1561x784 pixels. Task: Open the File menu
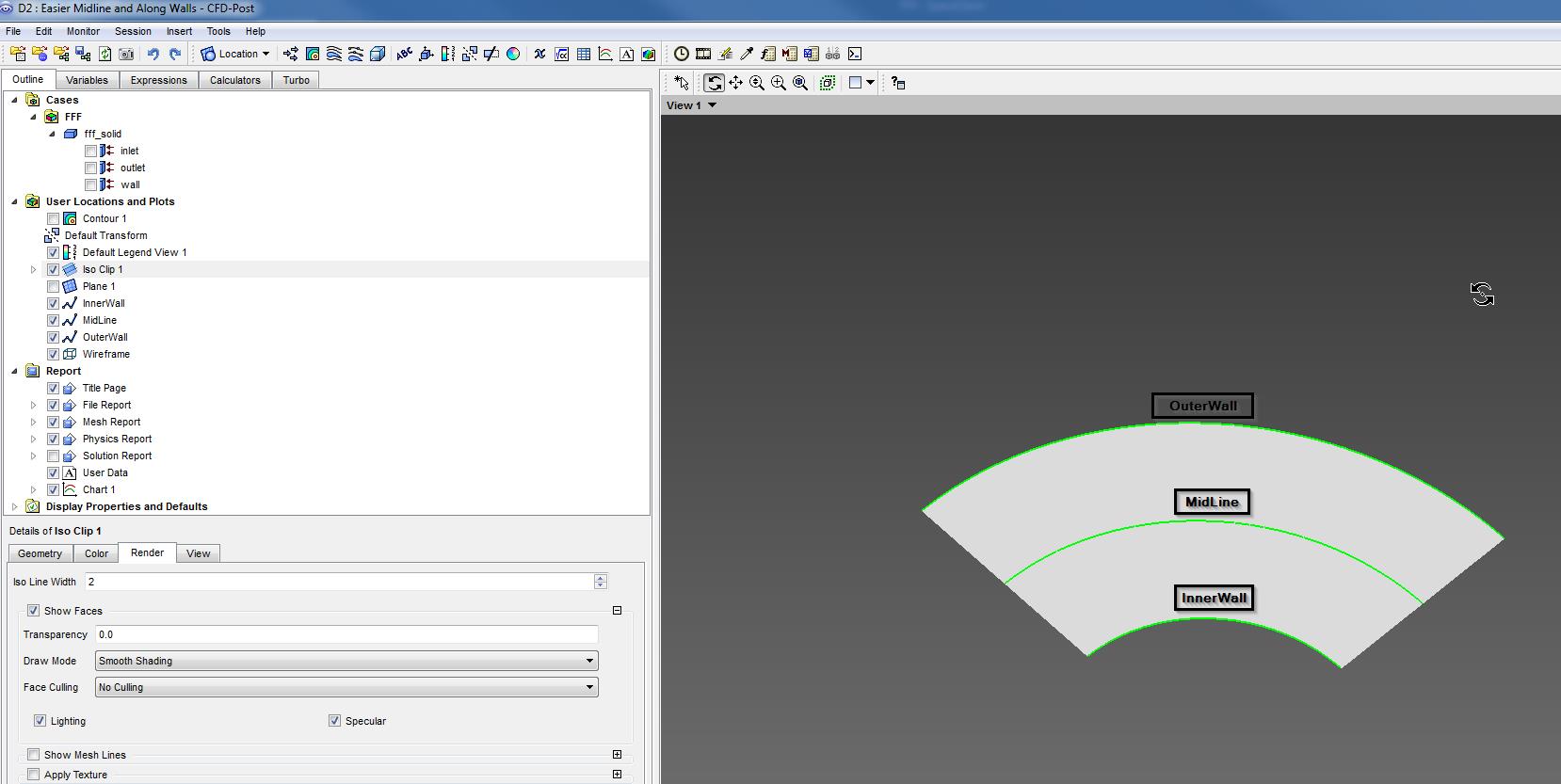pyautogui.click(x=13, y=31)
